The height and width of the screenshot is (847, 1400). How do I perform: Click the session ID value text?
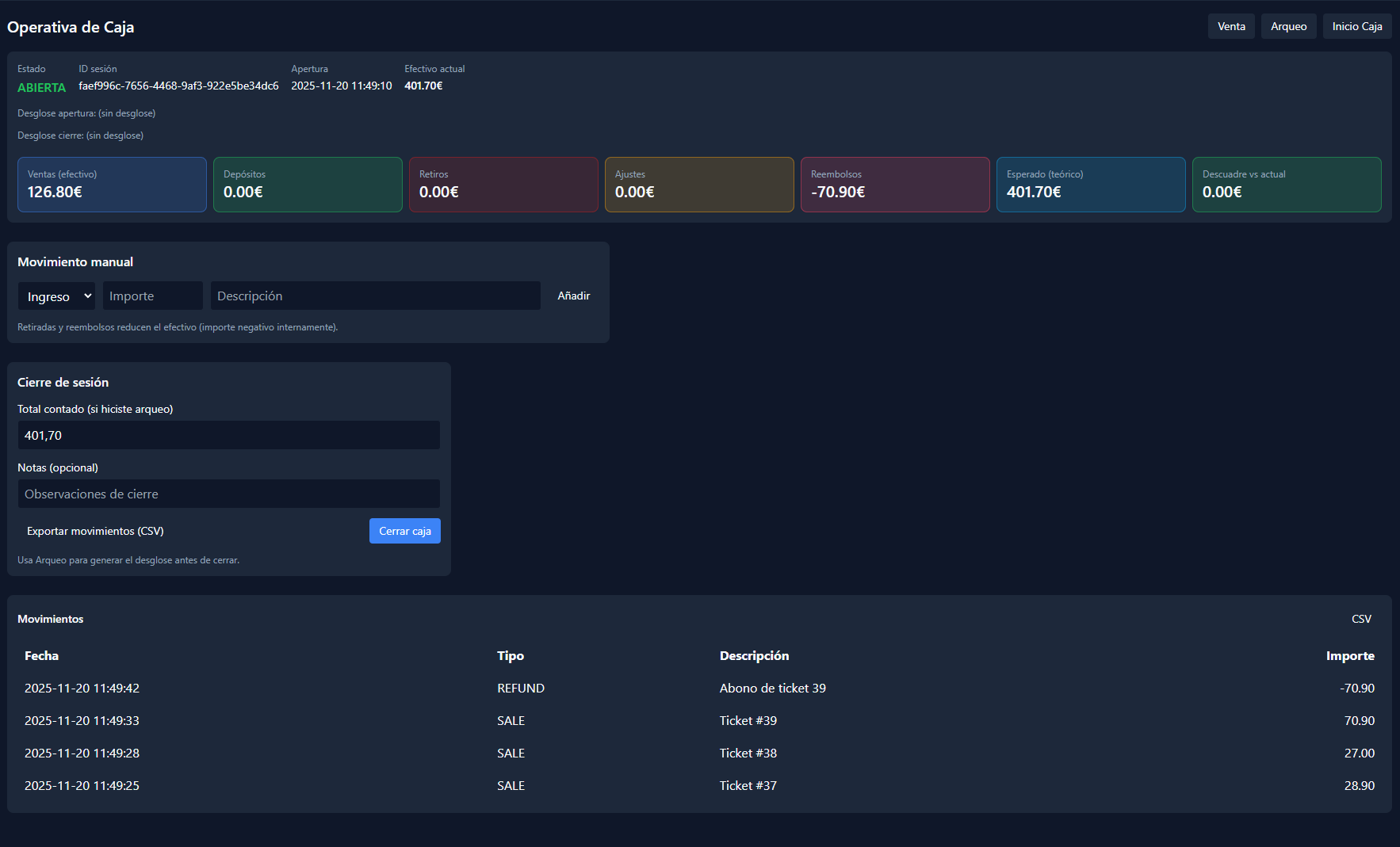(178, 86)
